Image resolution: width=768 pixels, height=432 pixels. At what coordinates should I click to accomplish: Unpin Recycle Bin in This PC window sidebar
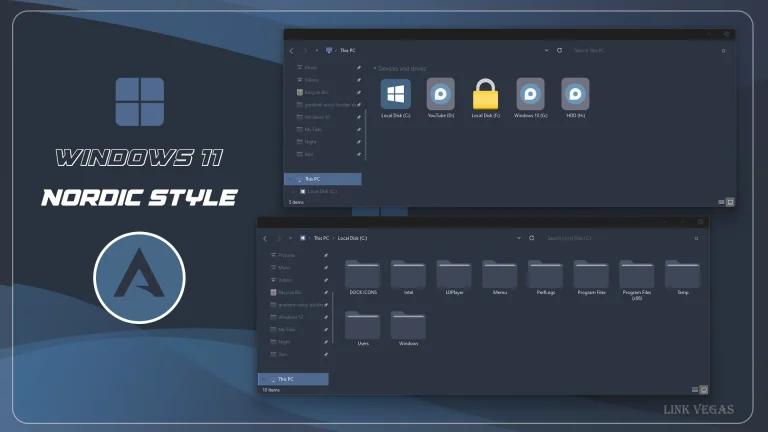click(x=359, y=92)
